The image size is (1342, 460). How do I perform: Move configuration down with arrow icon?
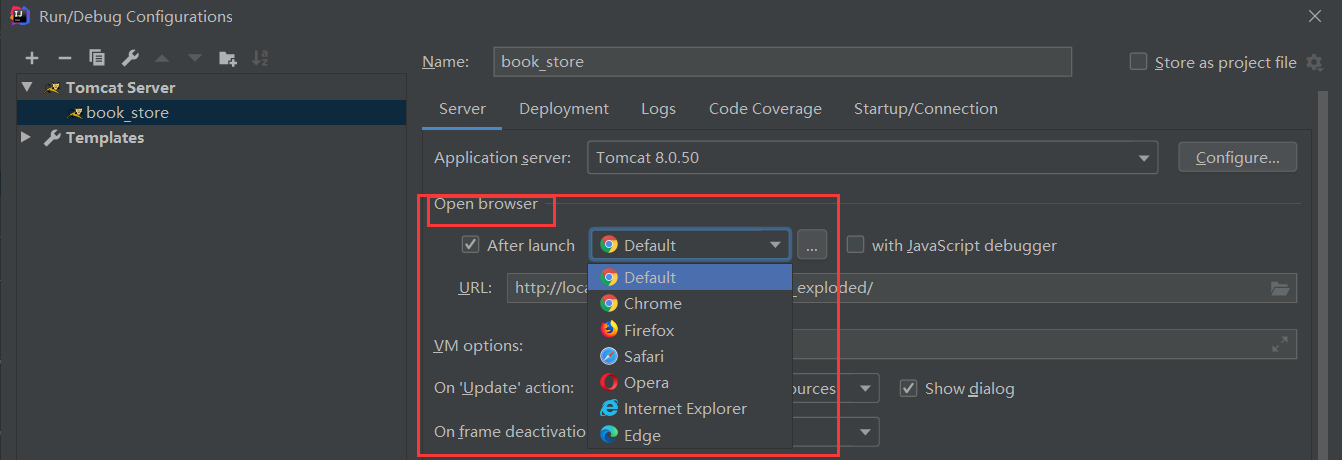[194, 58]
